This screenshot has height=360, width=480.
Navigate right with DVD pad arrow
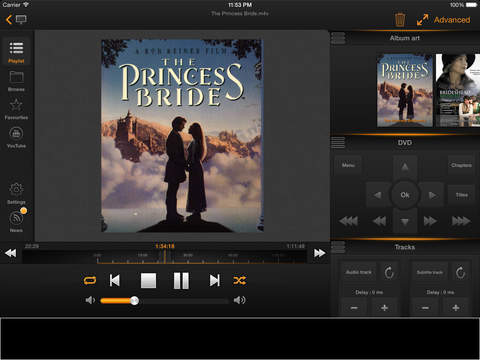pos(432,195)
